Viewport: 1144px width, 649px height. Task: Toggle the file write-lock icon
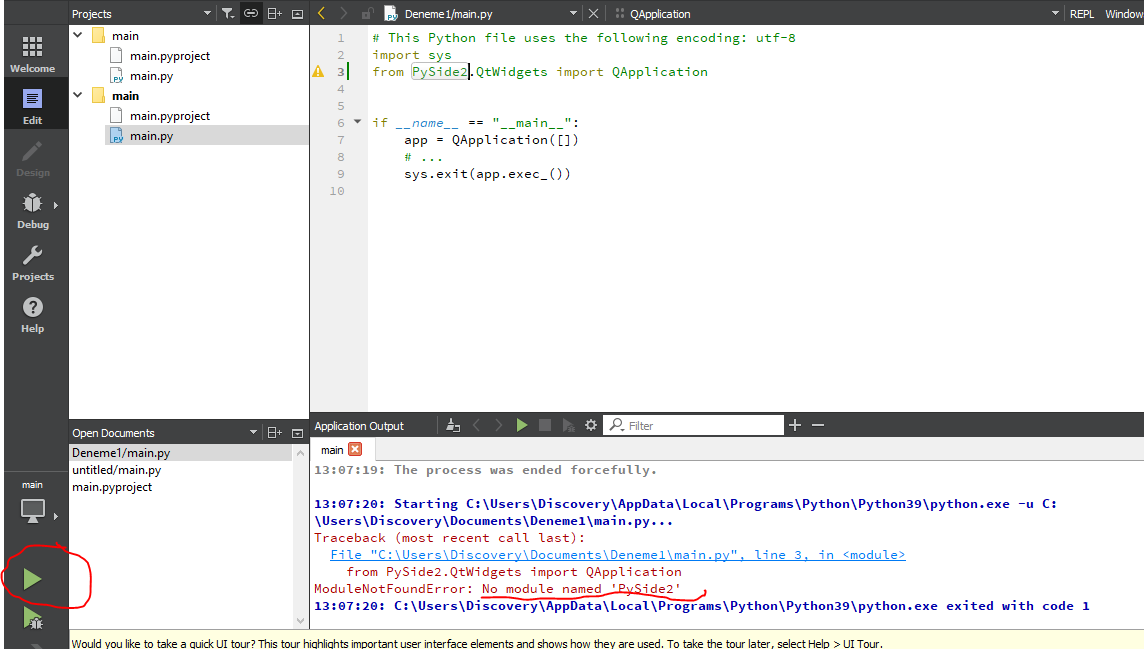point(367,13)
